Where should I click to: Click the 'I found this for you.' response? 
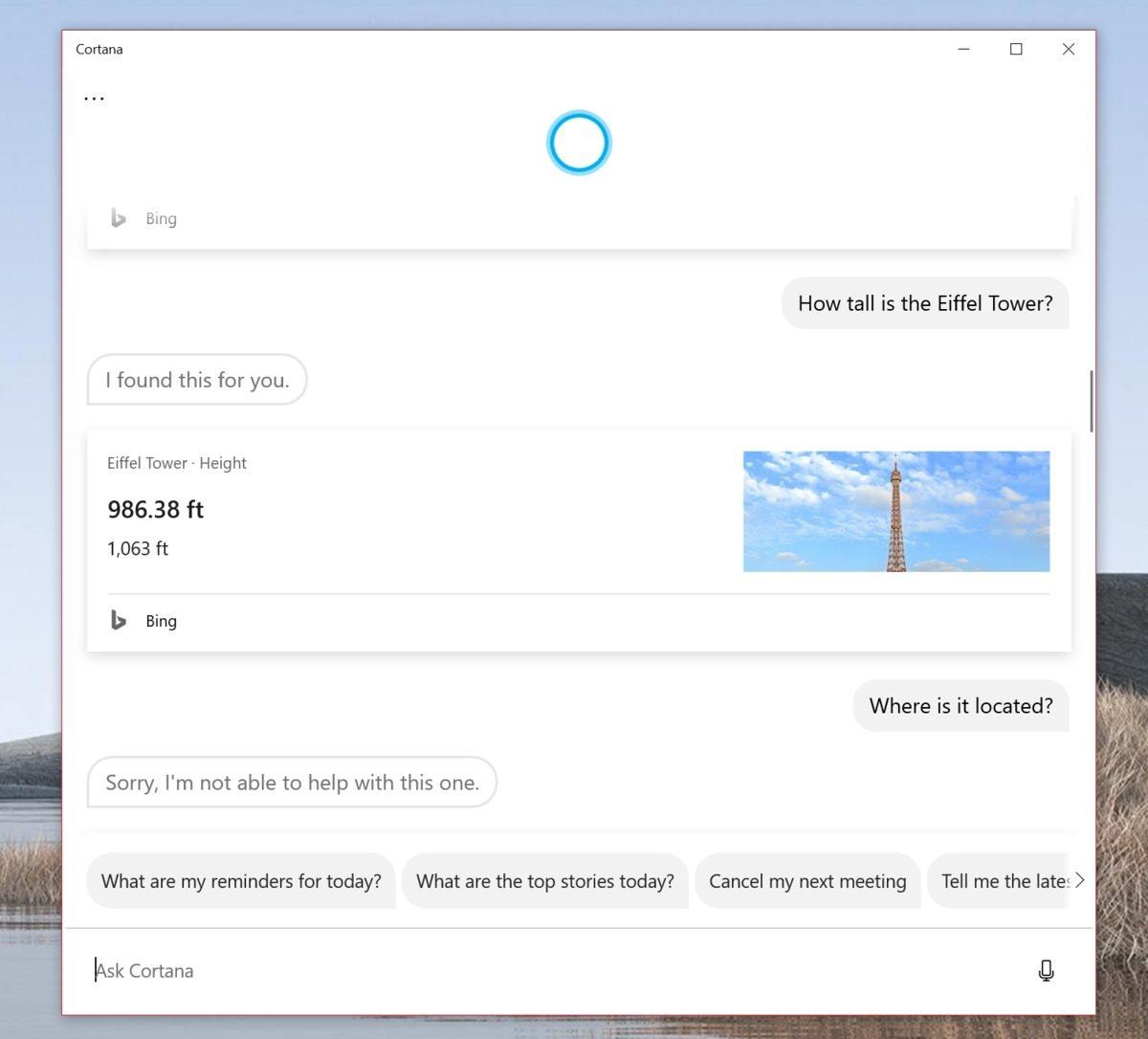[x=196, y=380]
